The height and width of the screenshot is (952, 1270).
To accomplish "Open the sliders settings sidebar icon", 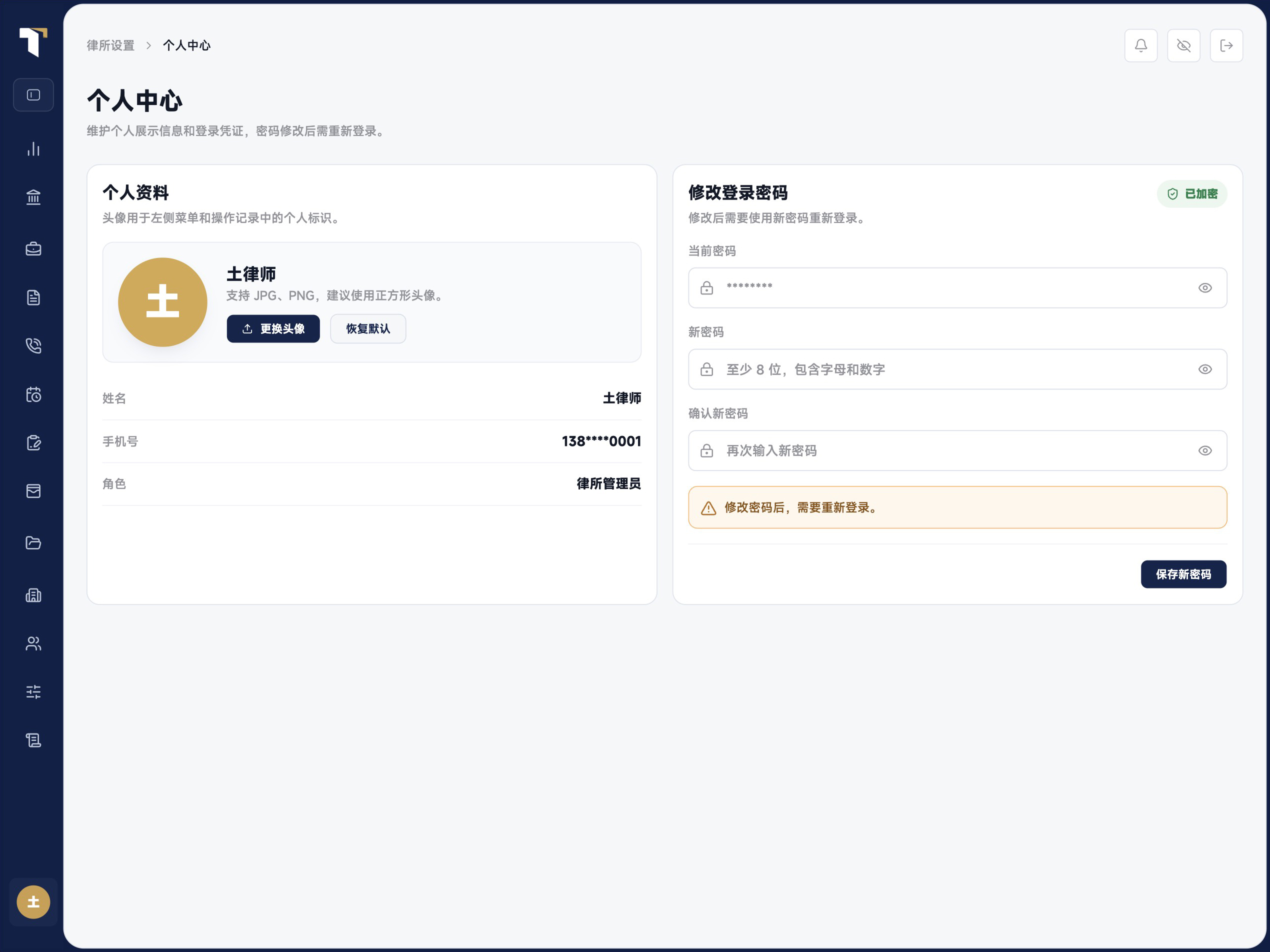I will [33, 692].
